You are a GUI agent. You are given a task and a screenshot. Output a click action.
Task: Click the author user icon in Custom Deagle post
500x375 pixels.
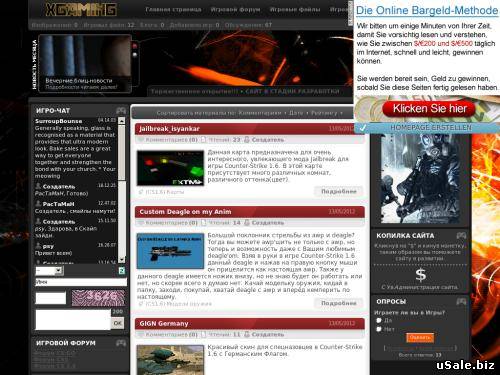coord(247,222)
